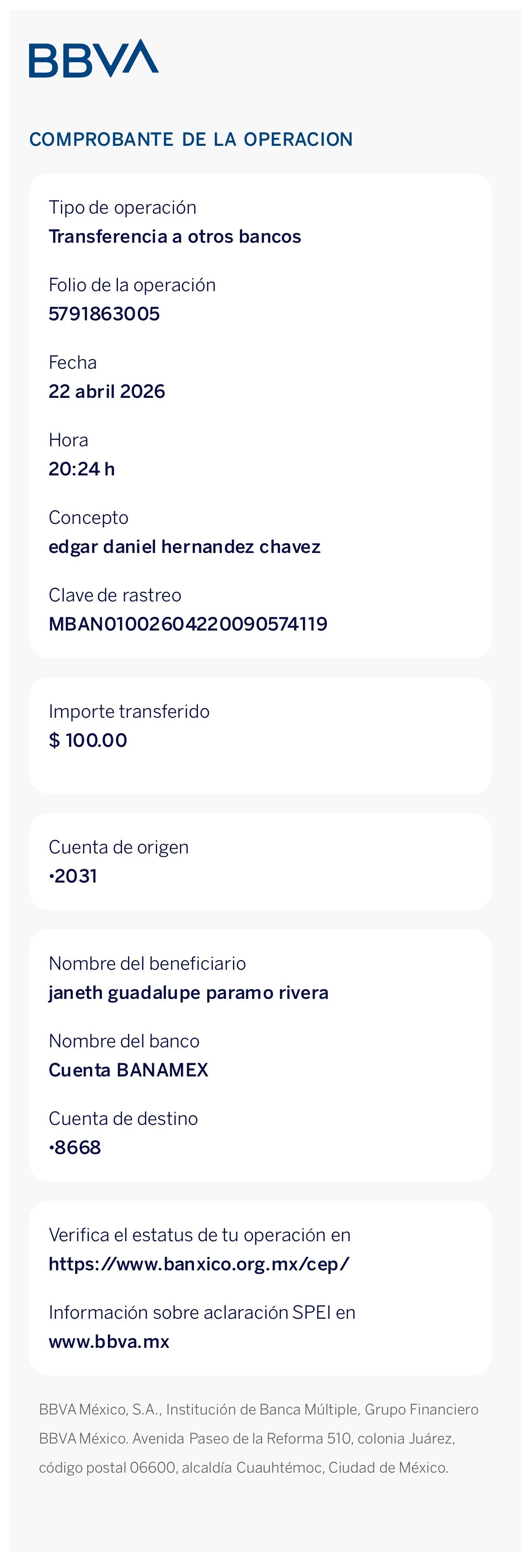The width and height of the screenshot is (521, 1568).
Task: Click destination account ending 8668
Action: [x=75, y=1148]
